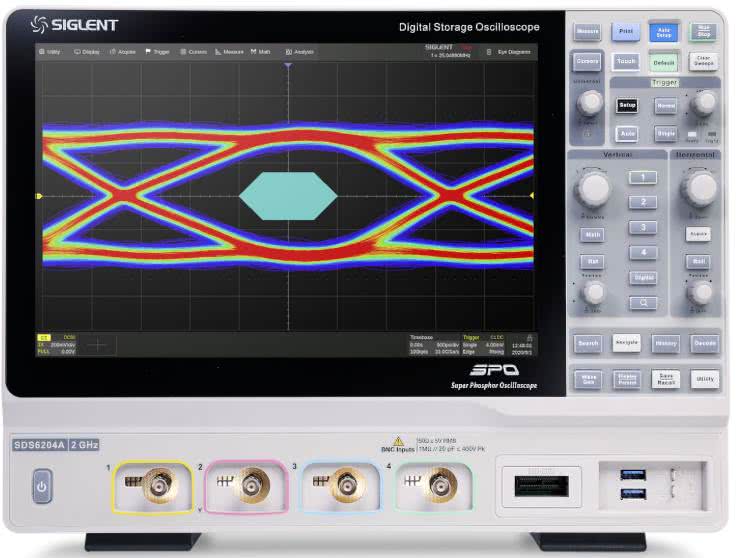Toggle the Touch screen button
Viewport: 740px width, 558px height.
coord(626,62)
